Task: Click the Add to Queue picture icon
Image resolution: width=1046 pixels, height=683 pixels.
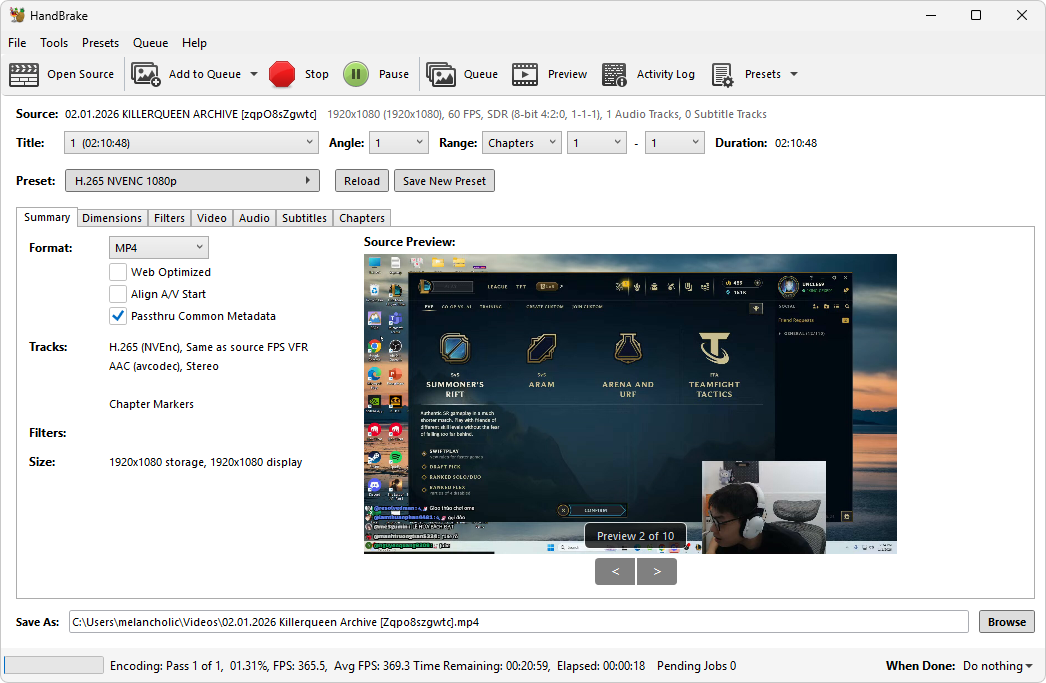Action: coord(145,74)
